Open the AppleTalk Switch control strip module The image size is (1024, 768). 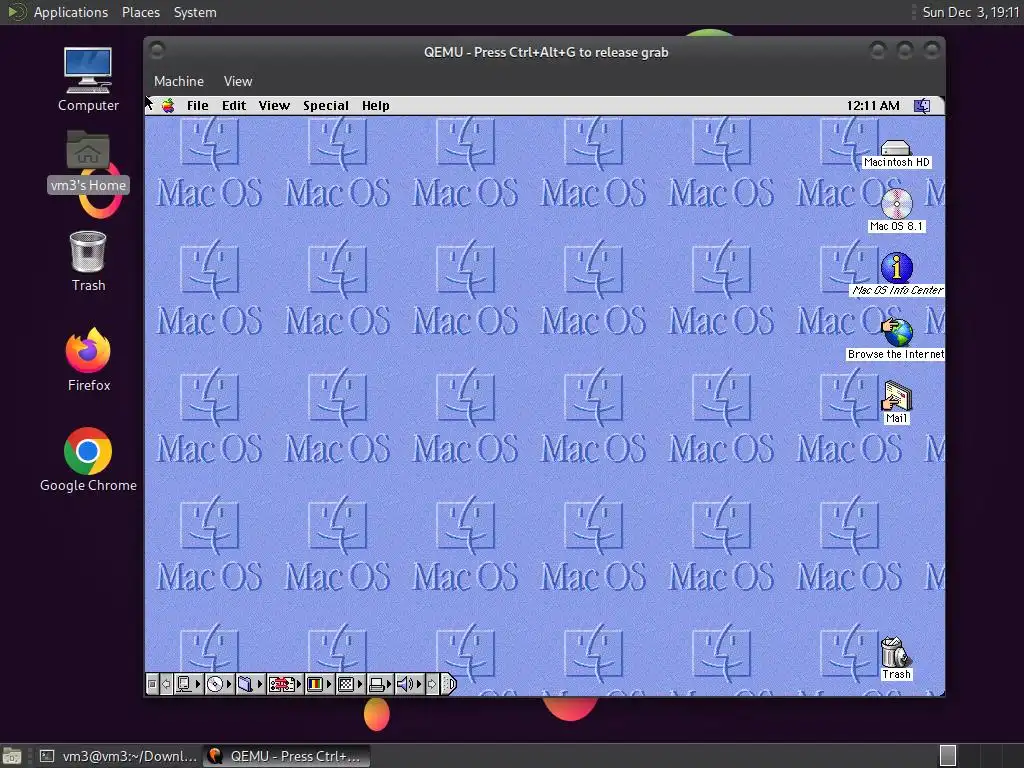pyautogui.click(x=188, y=684)
